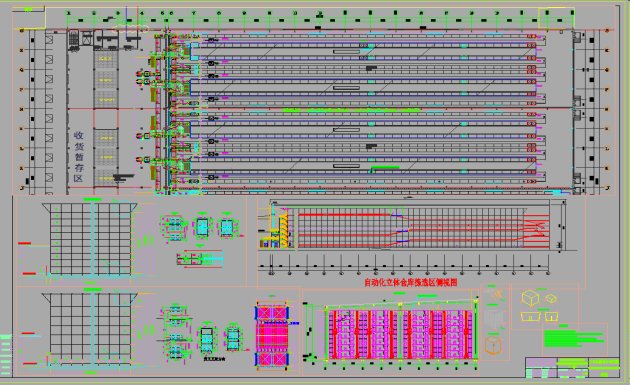
Task: Select the magenta rack plan-view detail
Action: pyautogui.click(x=272, y=336)
